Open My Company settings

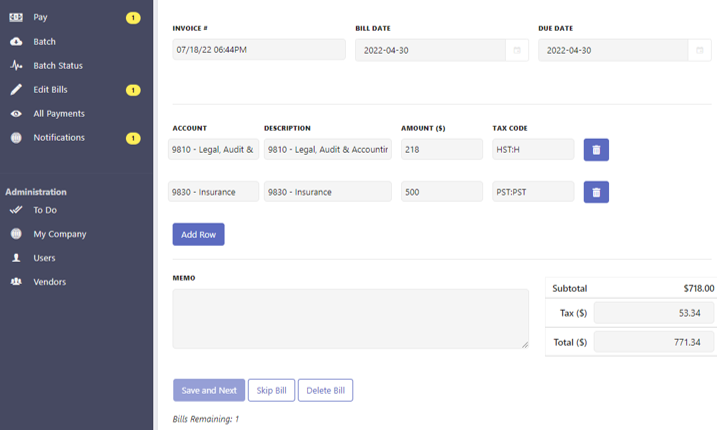59,234
